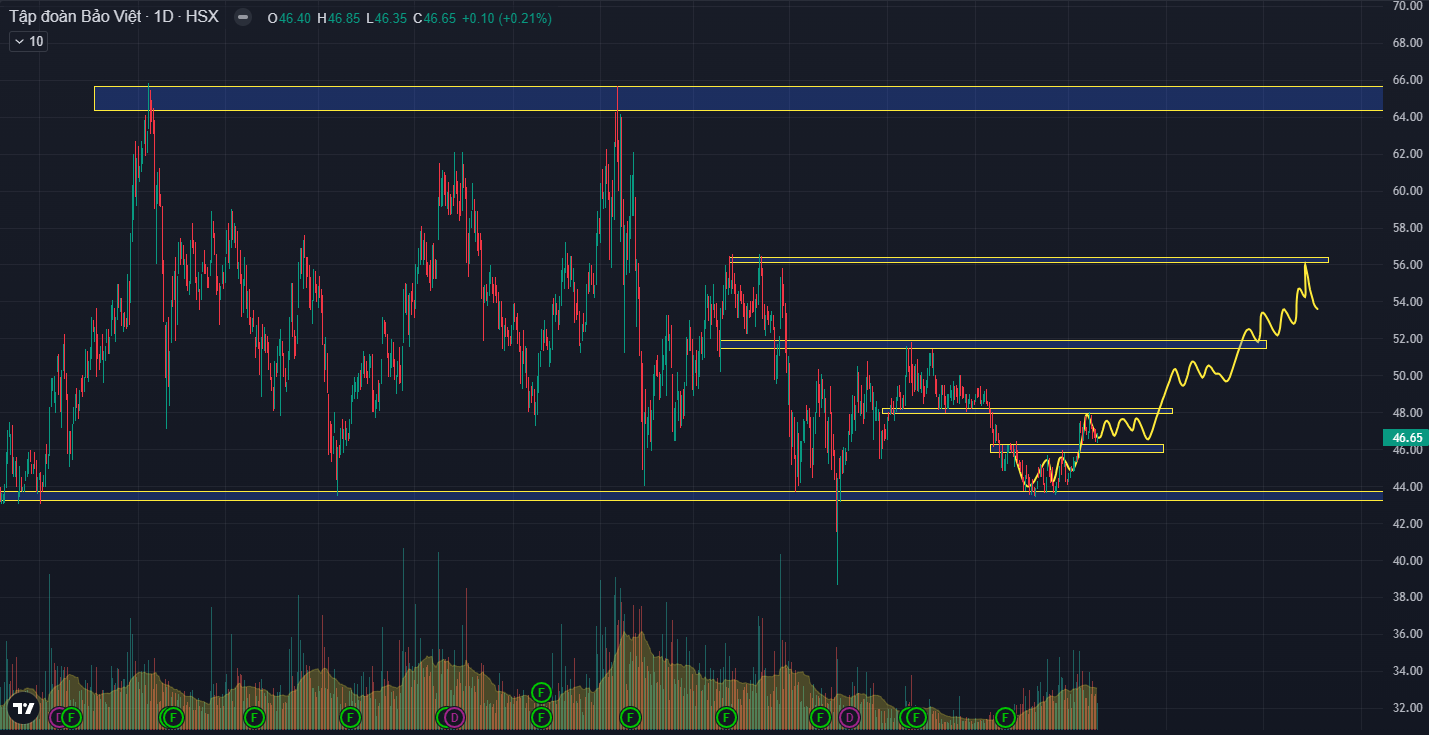Click the green current price label 46.65
The width and height of the screenshot is (1429, 735).
(x=1406, y=438)
